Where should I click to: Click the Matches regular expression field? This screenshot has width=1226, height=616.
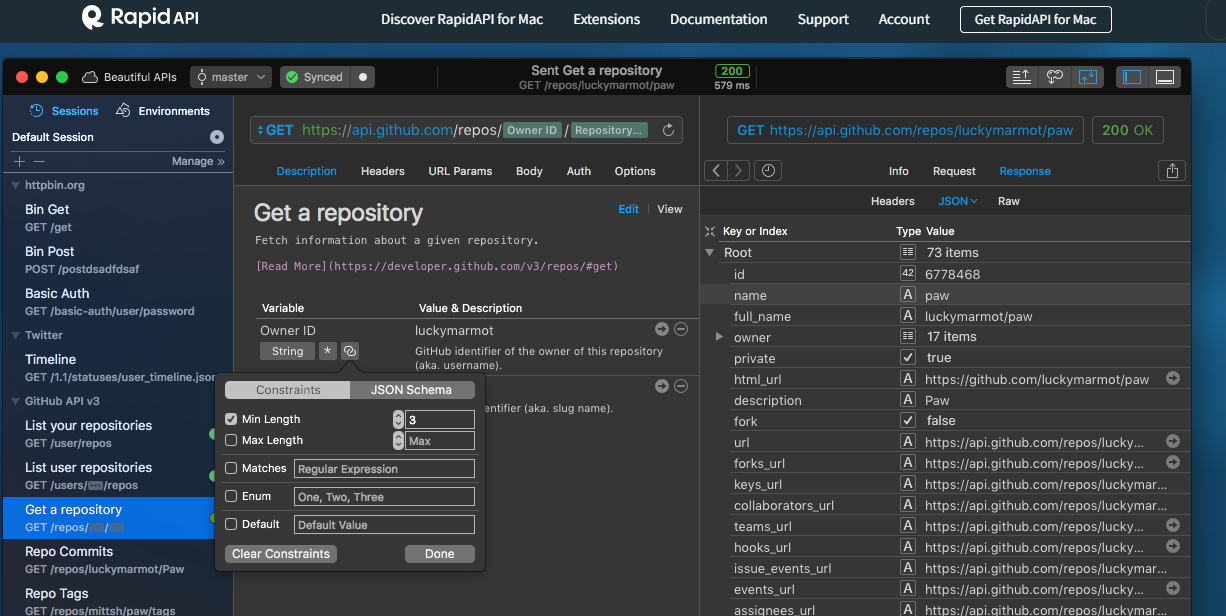384,469
